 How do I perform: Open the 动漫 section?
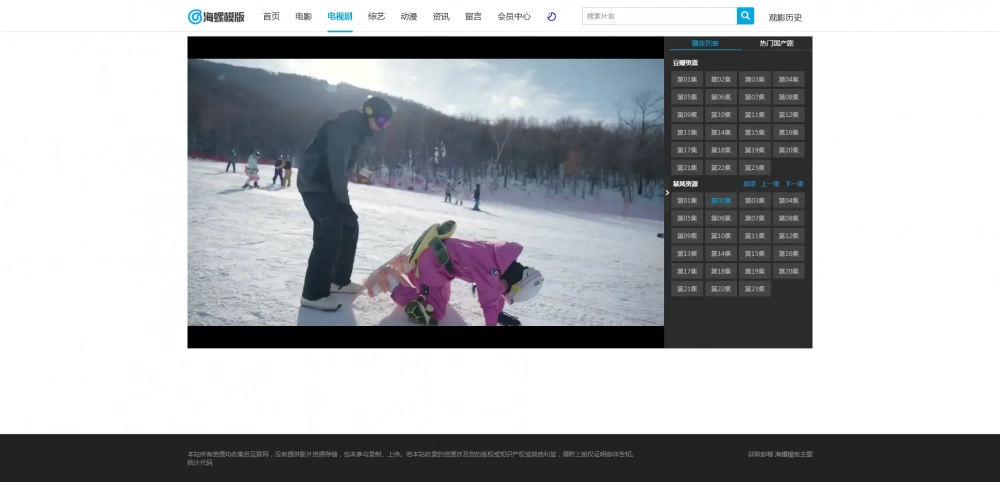point(408,16)
